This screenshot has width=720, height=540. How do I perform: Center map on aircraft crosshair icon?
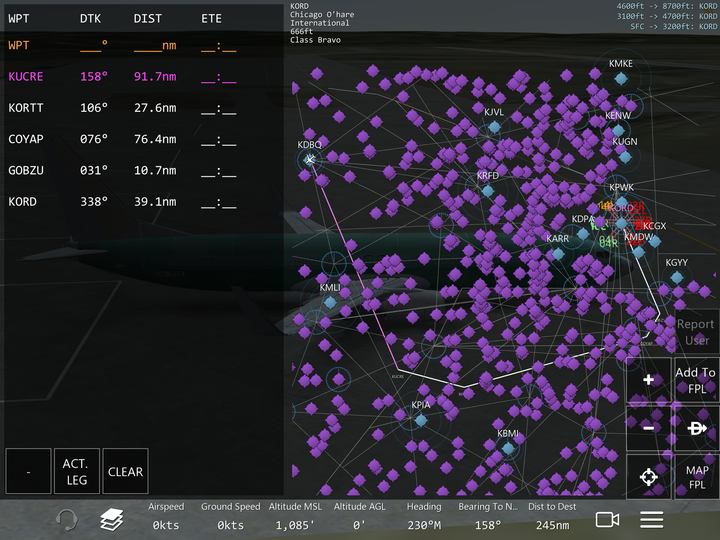[648, 477]
